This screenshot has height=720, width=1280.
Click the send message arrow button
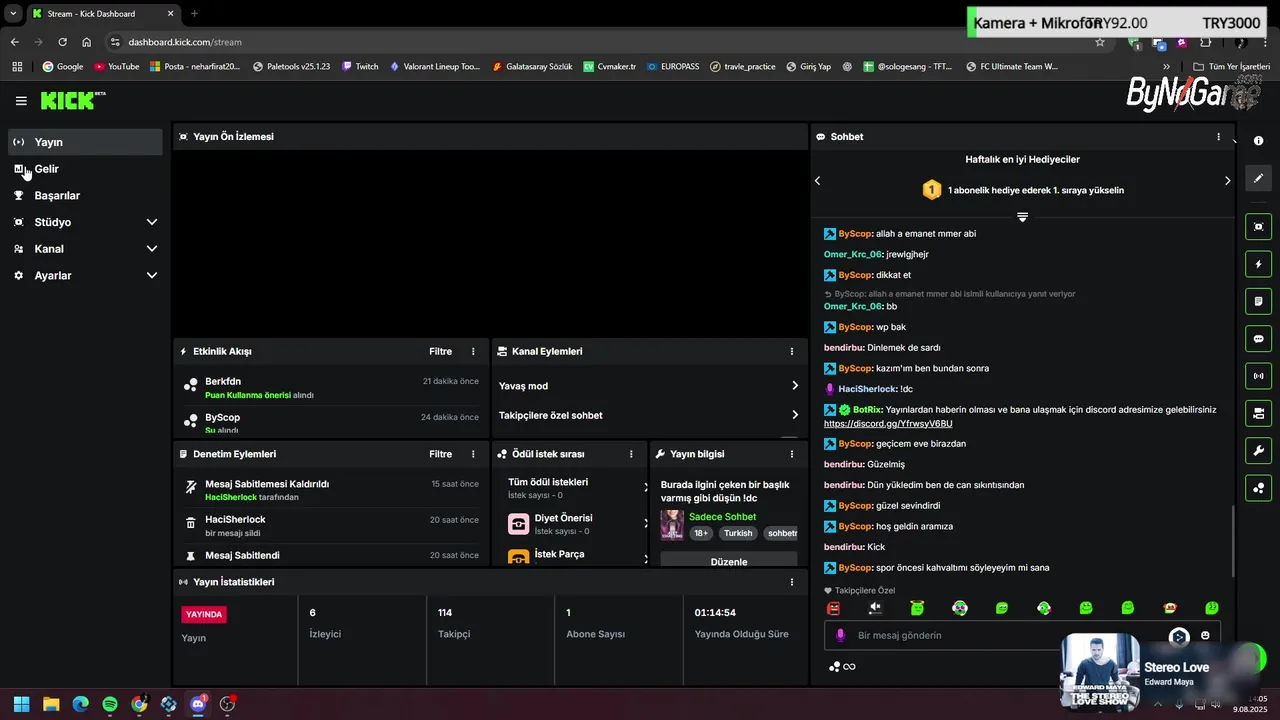(1179, 636)
